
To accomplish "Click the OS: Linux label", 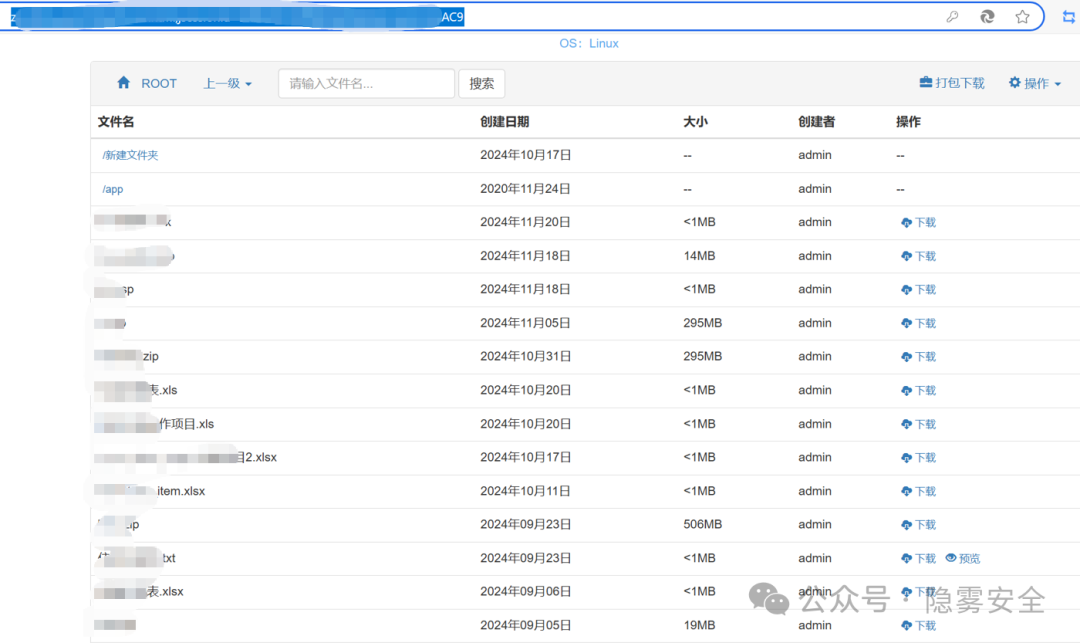I will (x=589, y=43).
